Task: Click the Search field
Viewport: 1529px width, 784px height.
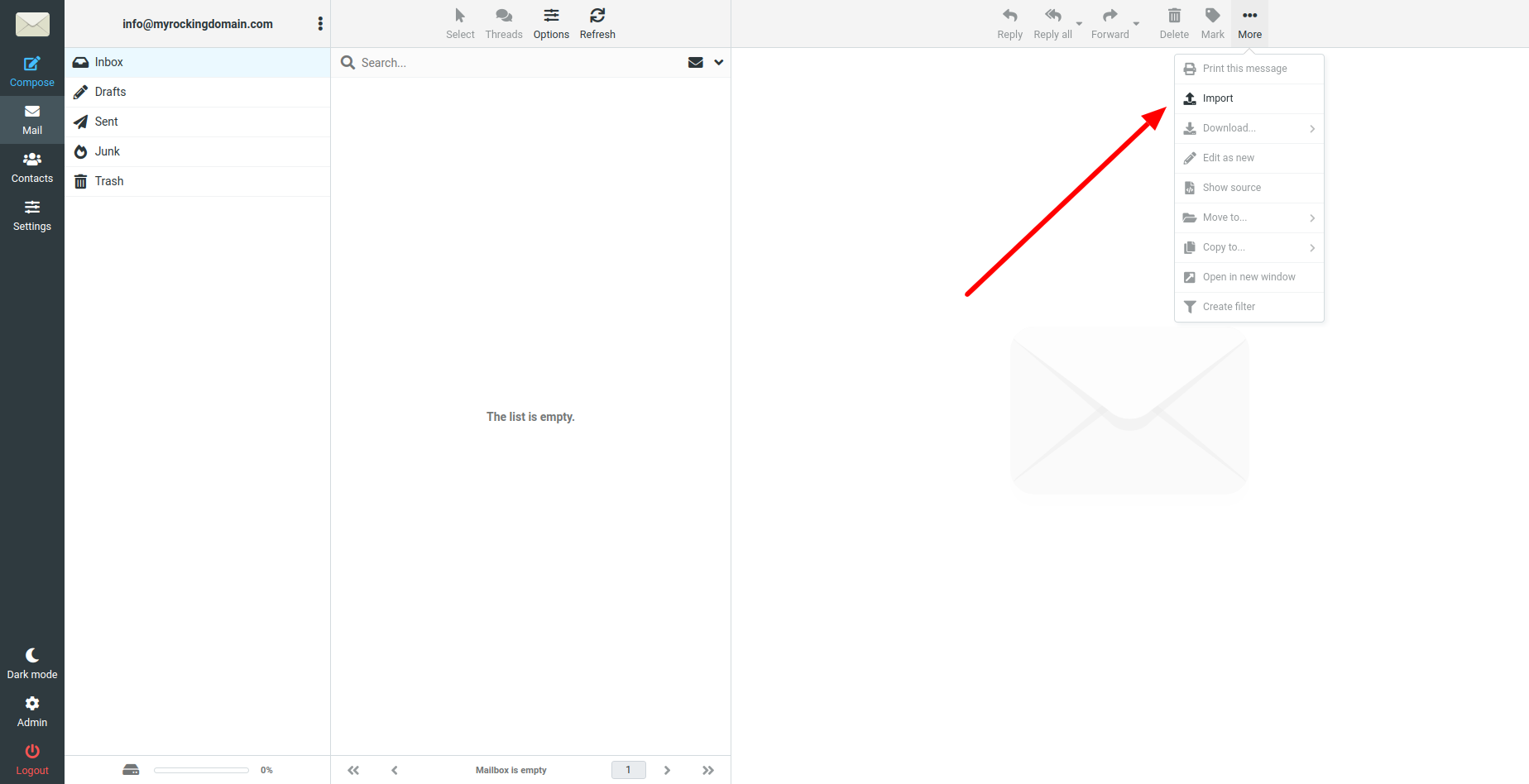Action: point(519,63)
